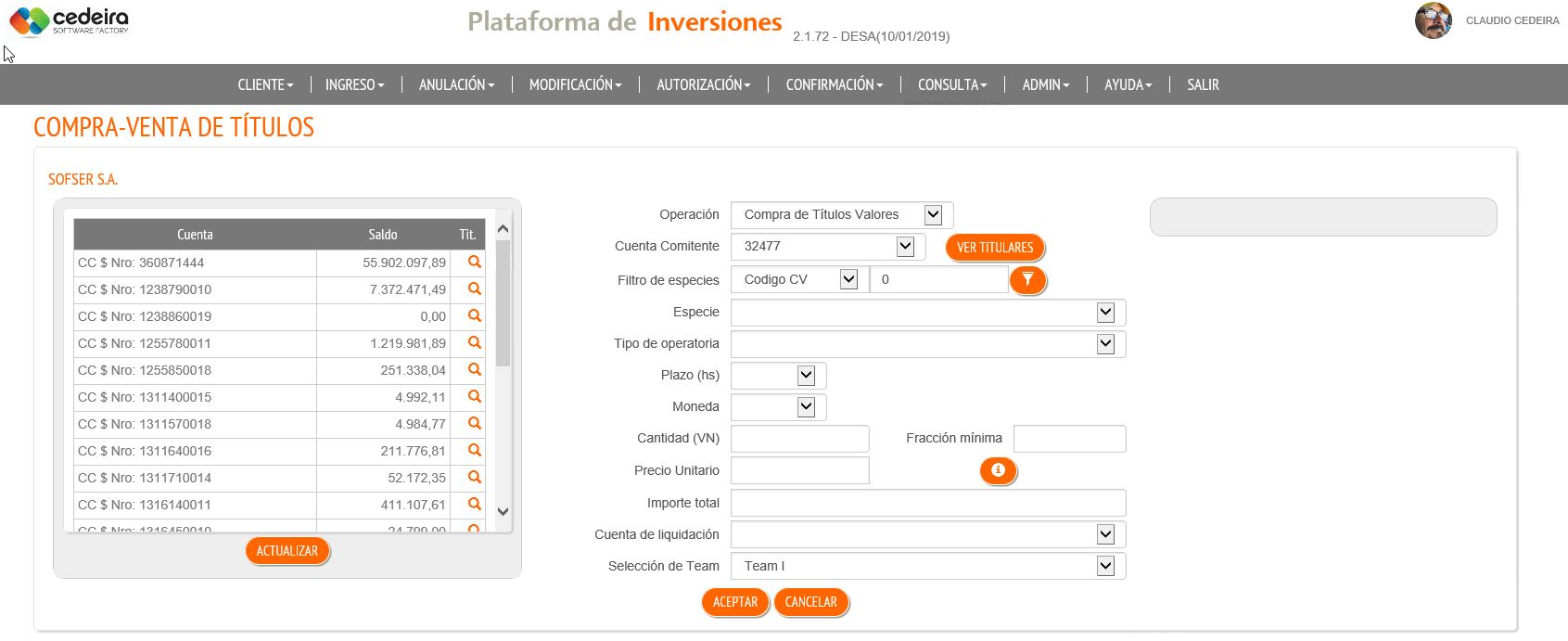The image size is (1568, 641).
Task: Click the Fracción mínima input field
Action: [1070, 439]
